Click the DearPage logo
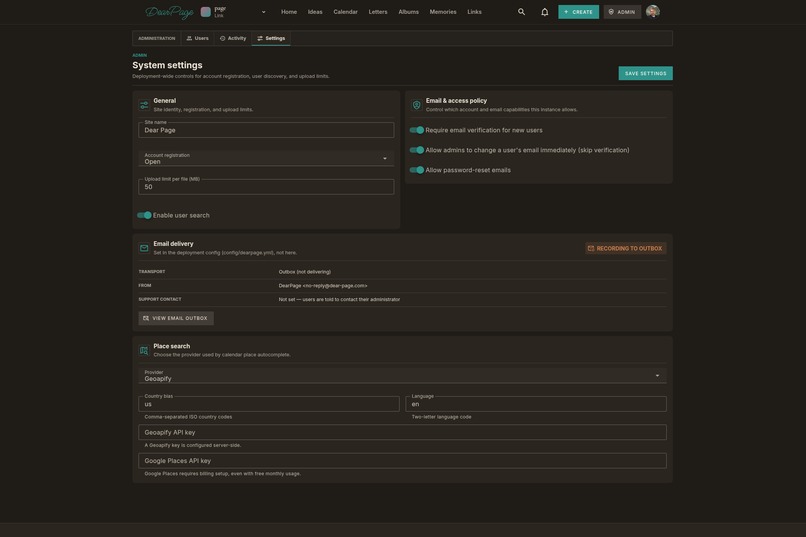 pos(169,12)
